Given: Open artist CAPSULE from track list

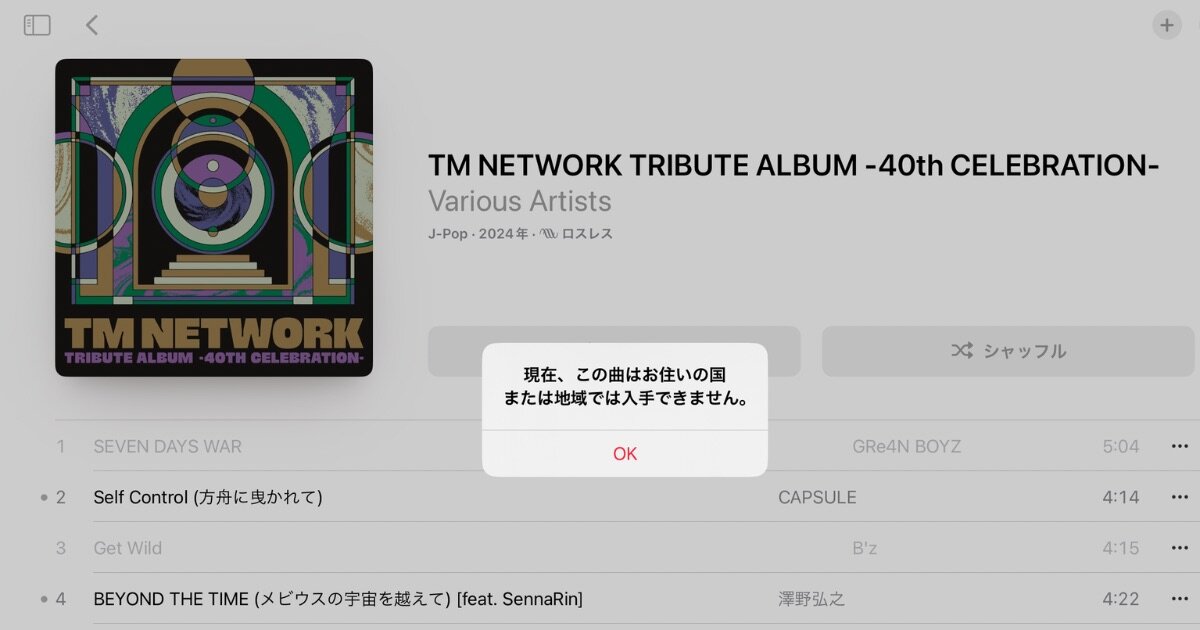Looking at the screenshot, I should [817, 497].
